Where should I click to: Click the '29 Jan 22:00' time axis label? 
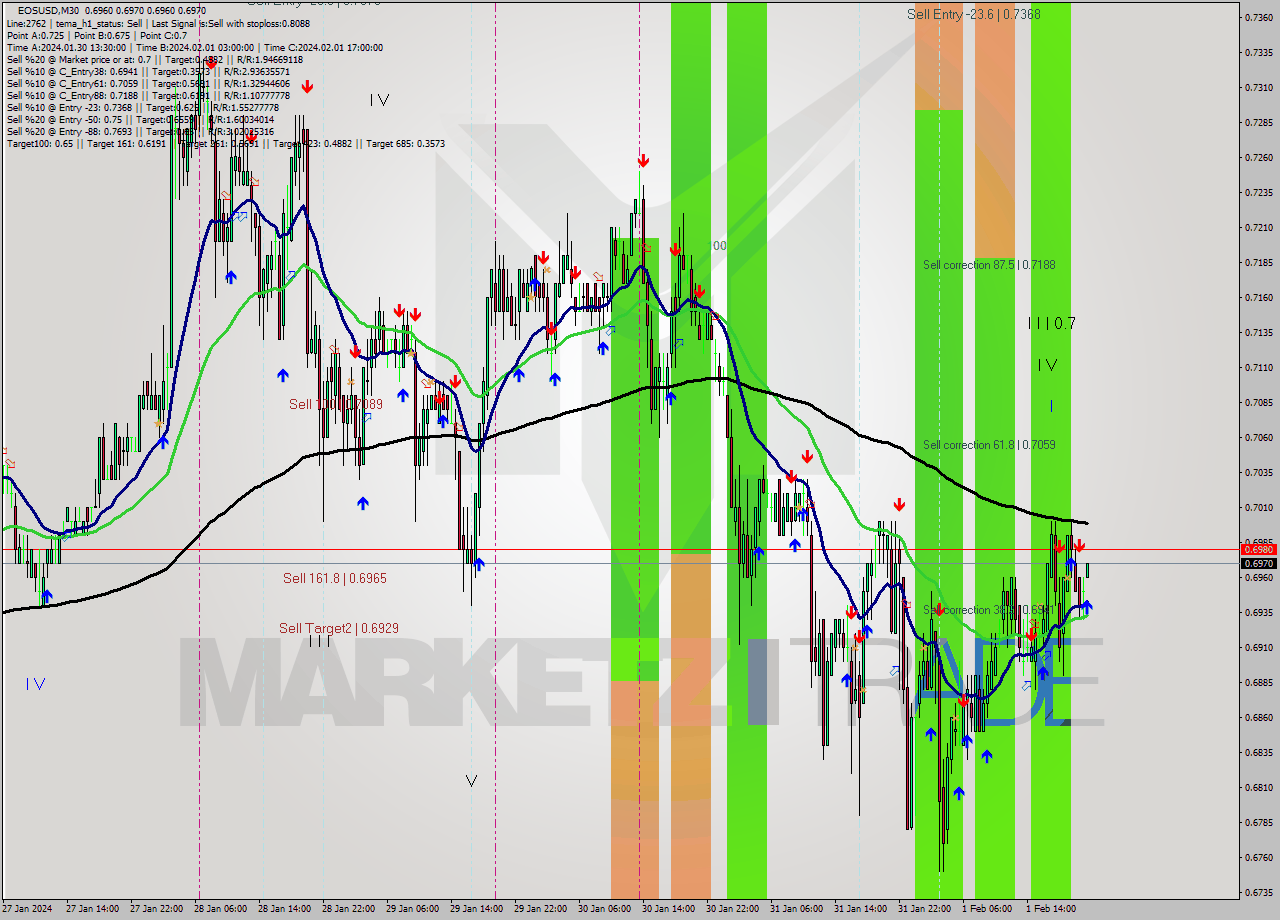tap(540, 909)
